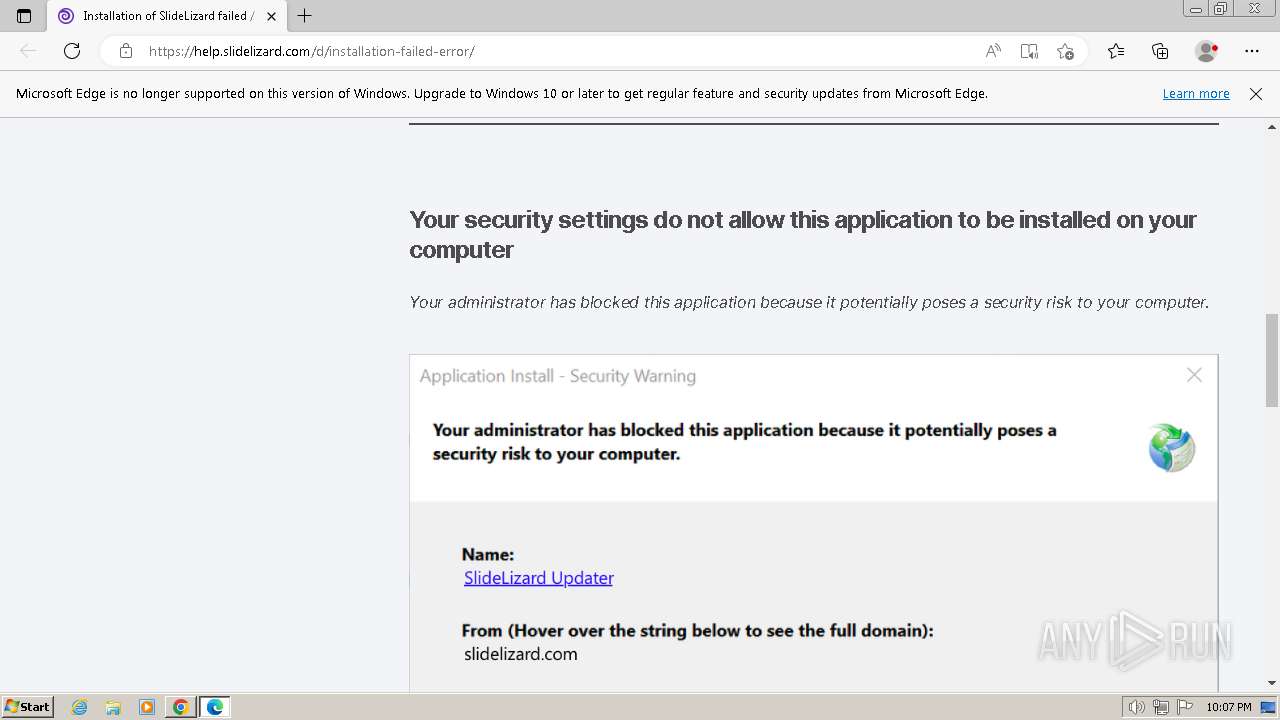This screenshot has height=720, width=1280.
Task: Open the Action Center flag icon
Action: tap(1184, 707)
